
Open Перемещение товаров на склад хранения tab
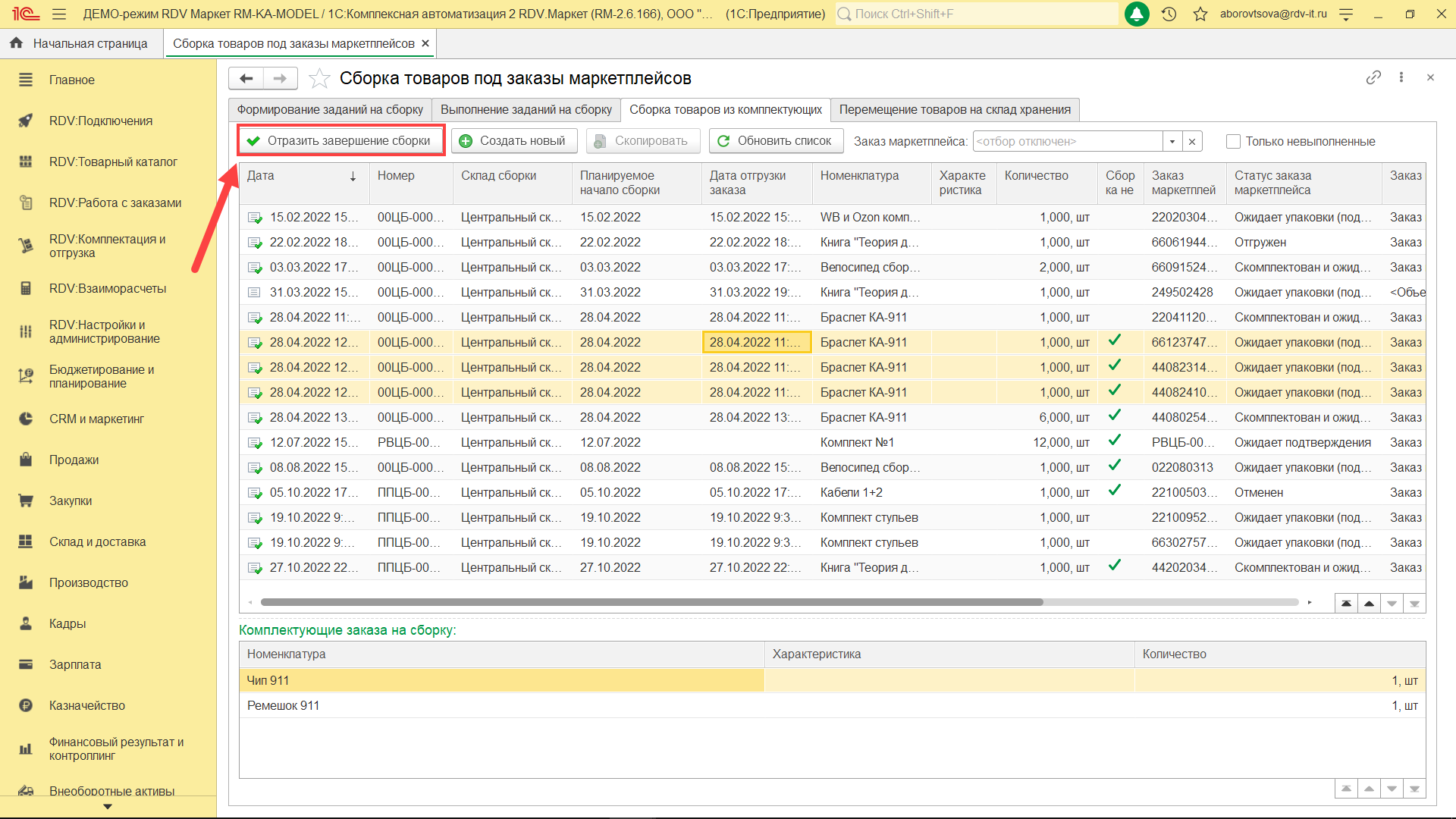(x=954, y=109)
